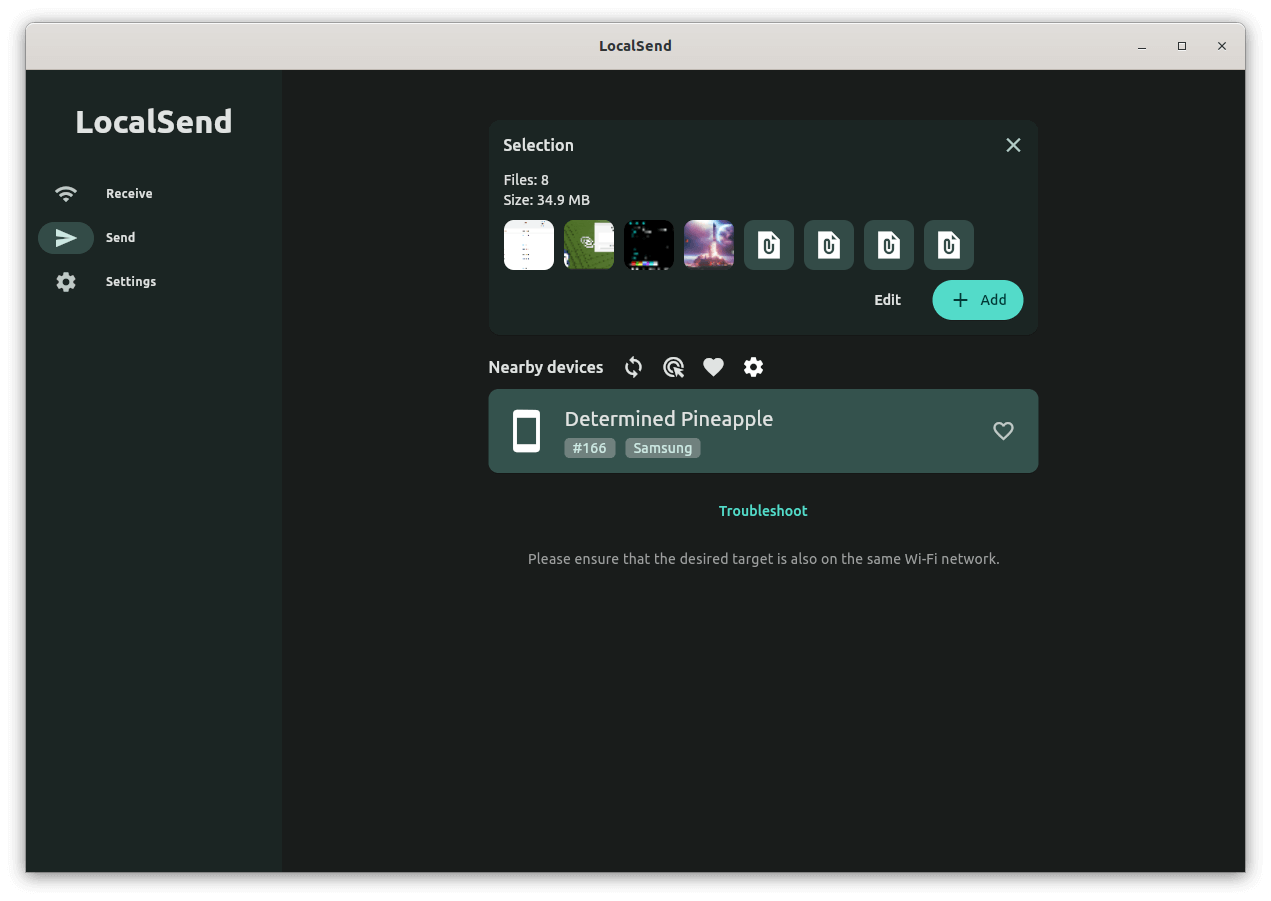
Task: Open Settings gear in the sidebar
Action: pyautogui.click(x=65, y=281)
